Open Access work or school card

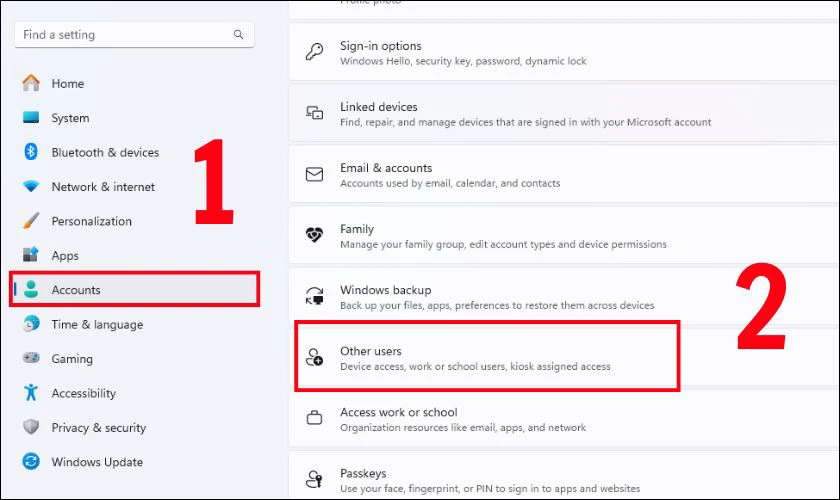tap(564, 419)
